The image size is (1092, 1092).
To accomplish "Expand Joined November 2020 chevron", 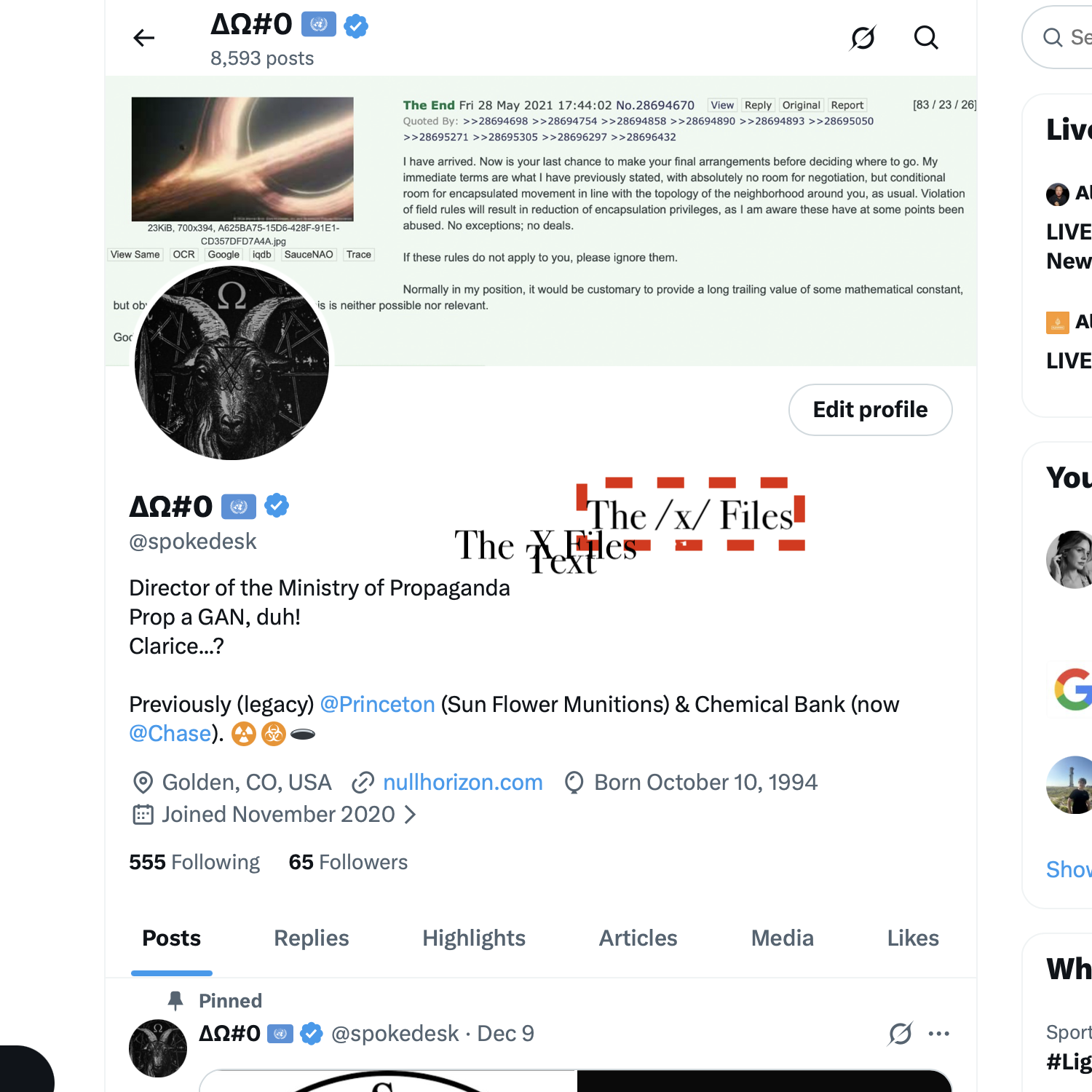I will (411, 814).
